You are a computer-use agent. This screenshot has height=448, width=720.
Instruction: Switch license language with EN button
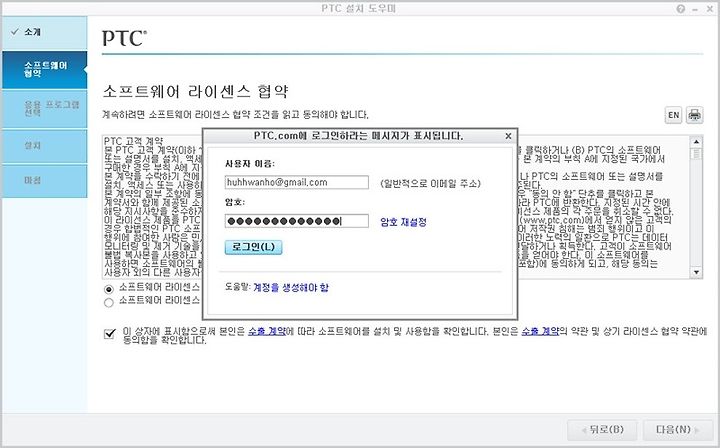pyautogui.click(x=673, y=115)
